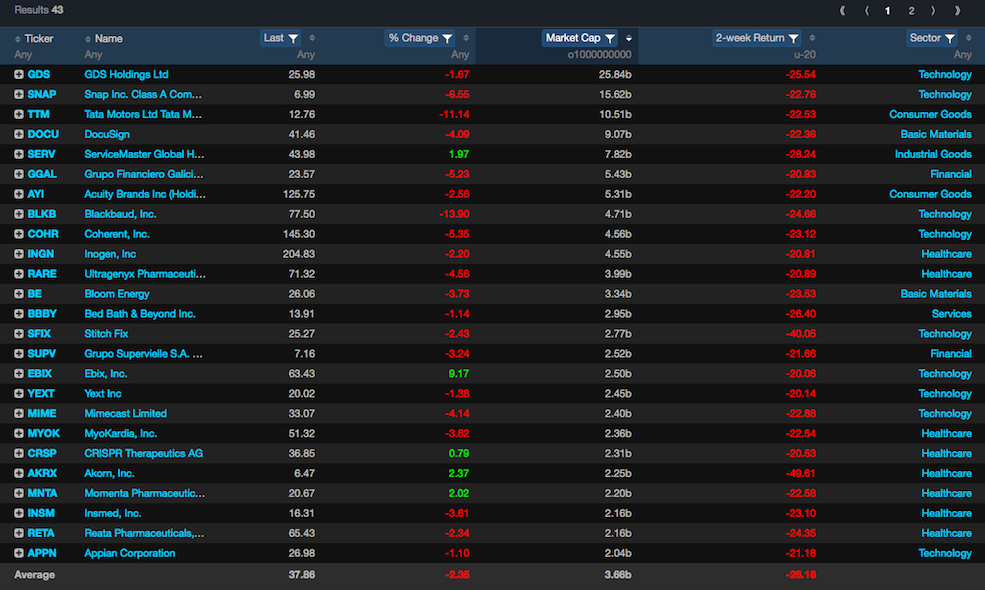
Task: Expand the TTM row plus icon
Action: coord(19,114)
